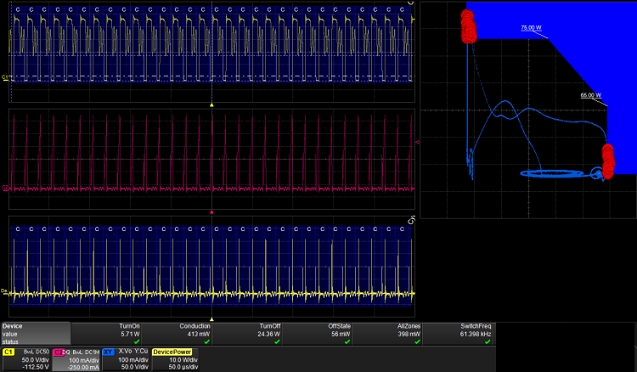Click the value row label

pos(9,334)
